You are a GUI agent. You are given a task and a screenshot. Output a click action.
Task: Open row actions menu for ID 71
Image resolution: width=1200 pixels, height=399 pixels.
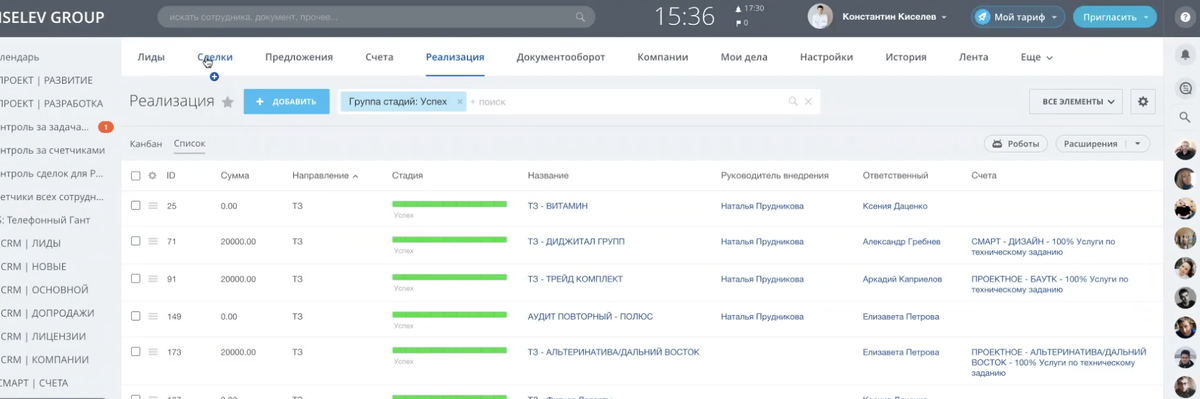pyautogui.click(x=153, y=242)
